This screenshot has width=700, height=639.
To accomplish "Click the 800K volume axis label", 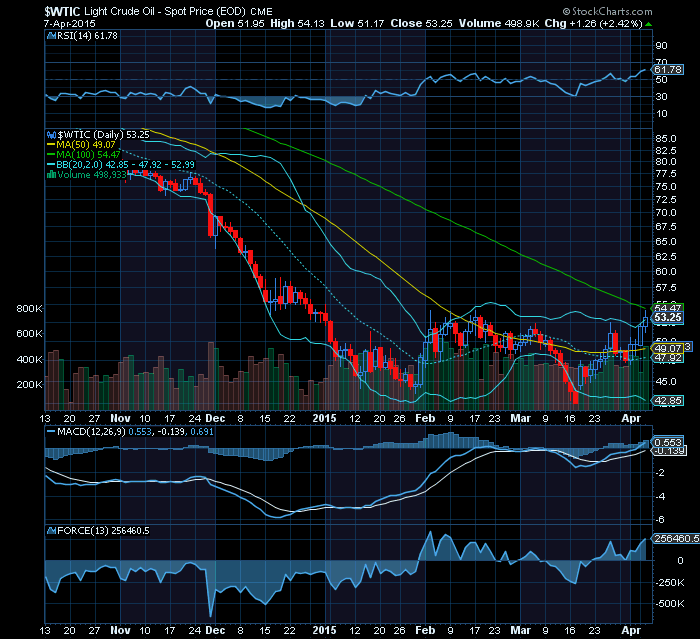I will pyautogui.click(x=29, y=309).
